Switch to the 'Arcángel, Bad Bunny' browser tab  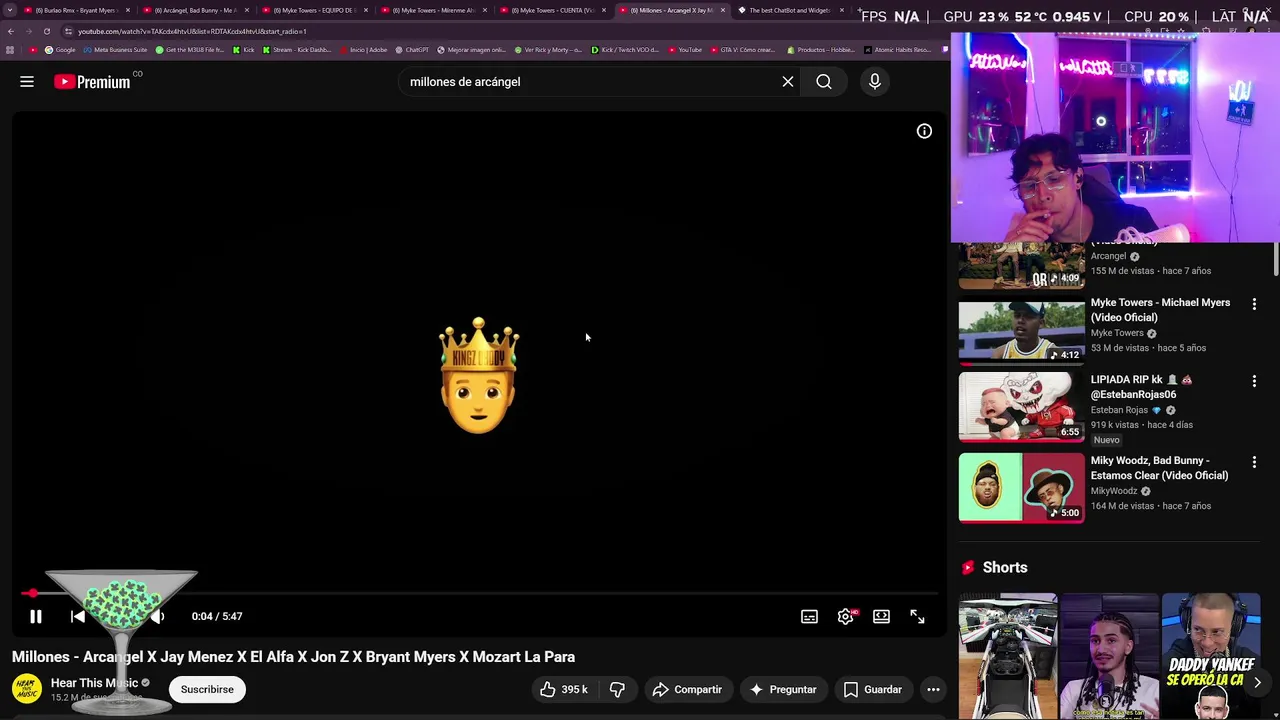tap(195, 10)
